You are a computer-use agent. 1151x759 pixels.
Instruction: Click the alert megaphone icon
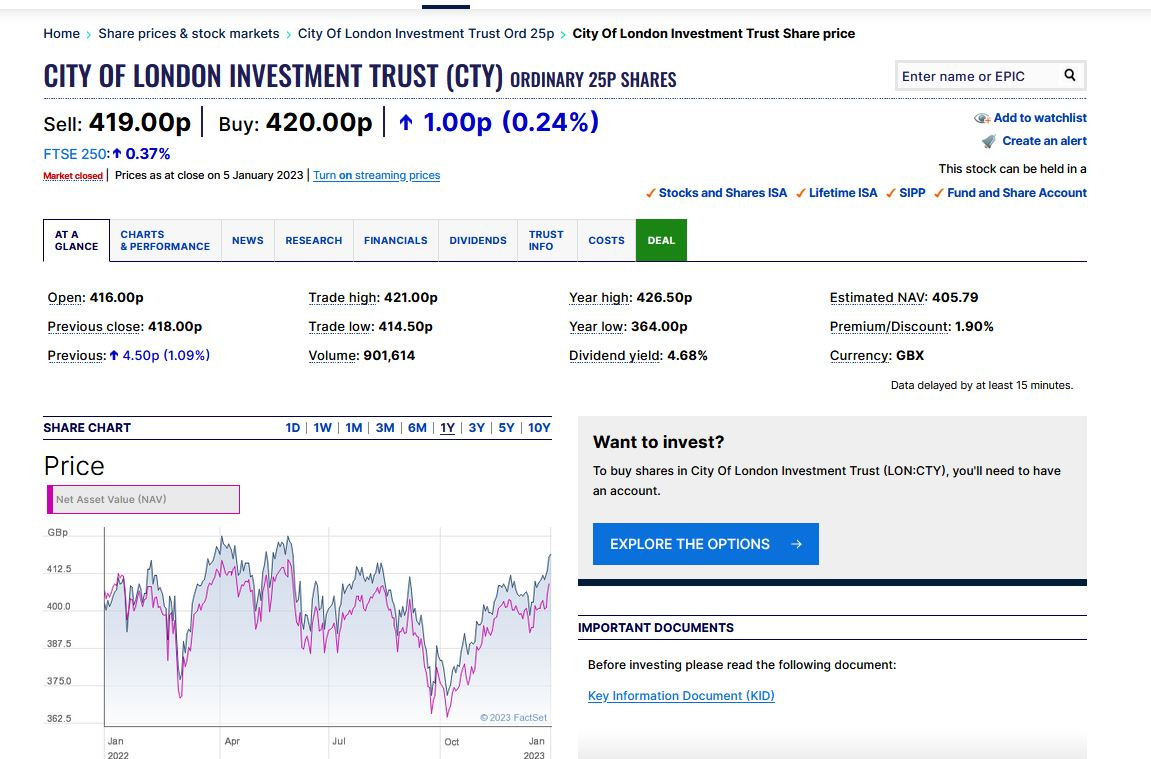click(x=989, y=141)
